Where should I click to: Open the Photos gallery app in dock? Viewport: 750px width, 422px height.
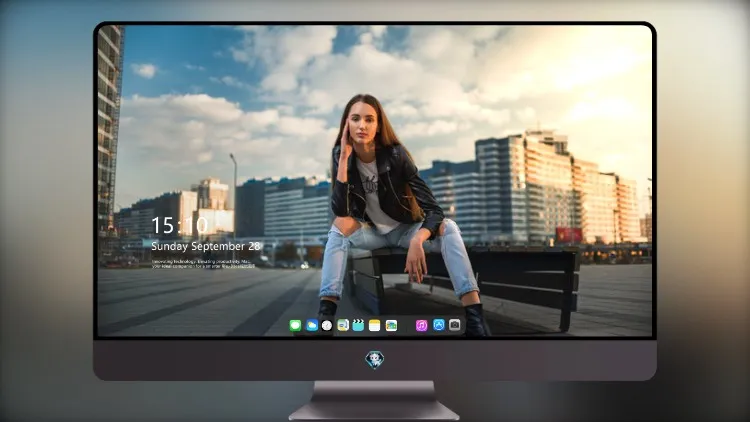(391, 325)
